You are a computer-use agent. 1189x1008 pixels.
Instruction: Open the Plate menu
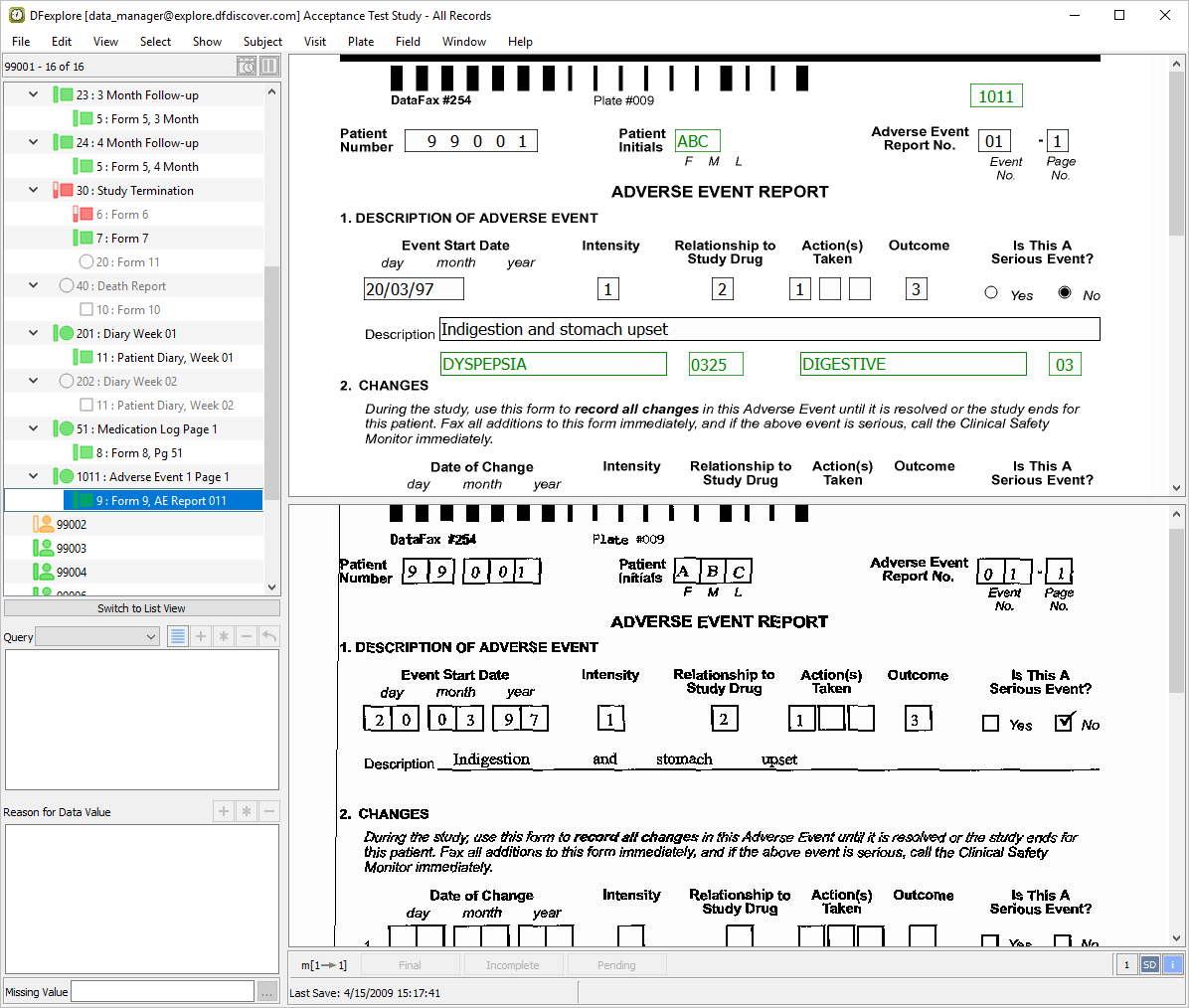click(x=360, y=42)
